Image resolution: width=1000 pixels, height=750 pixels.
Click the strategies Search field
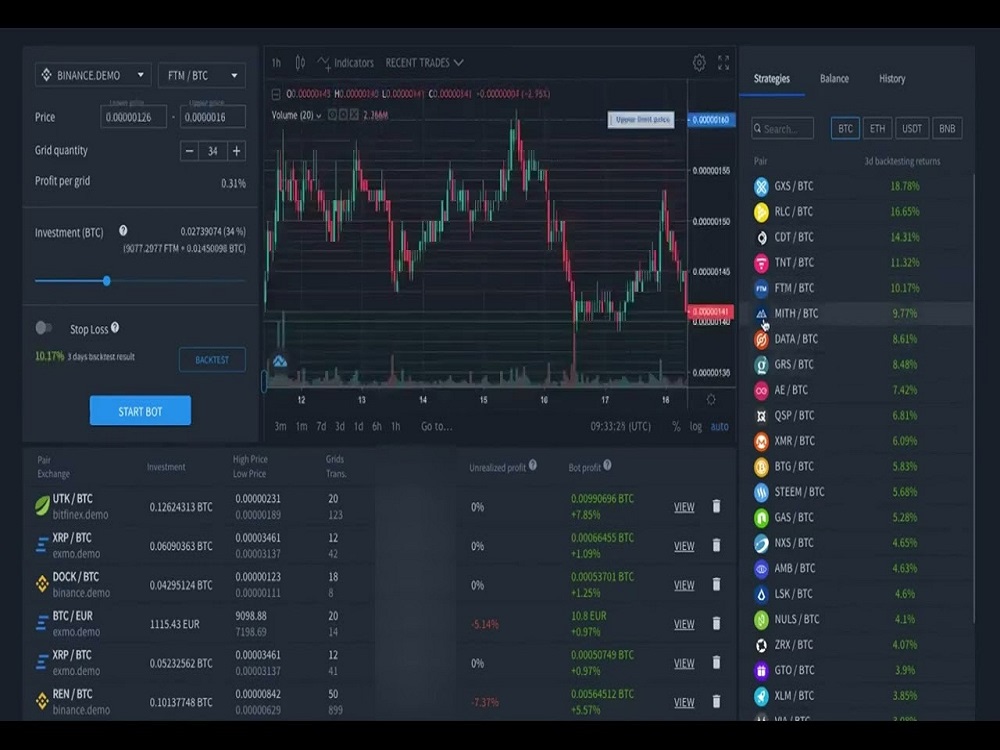click(x=783, y=128)
